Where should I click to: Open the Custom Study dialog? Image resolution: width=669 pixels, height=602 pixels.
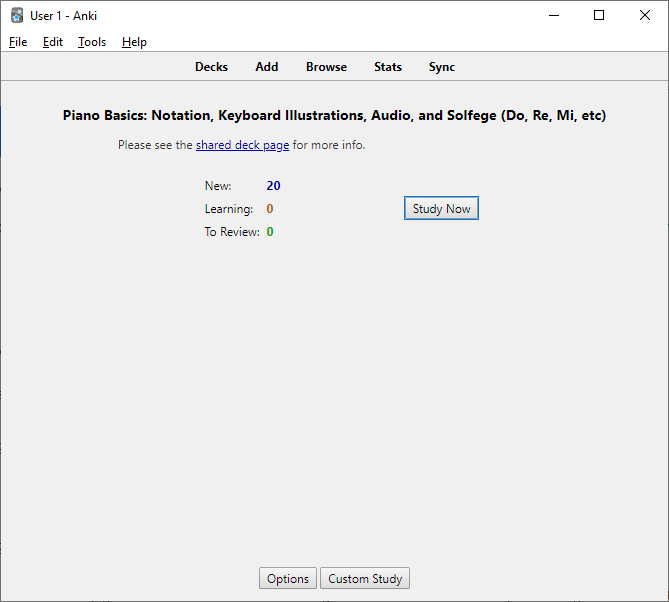[x=365, y=578]
